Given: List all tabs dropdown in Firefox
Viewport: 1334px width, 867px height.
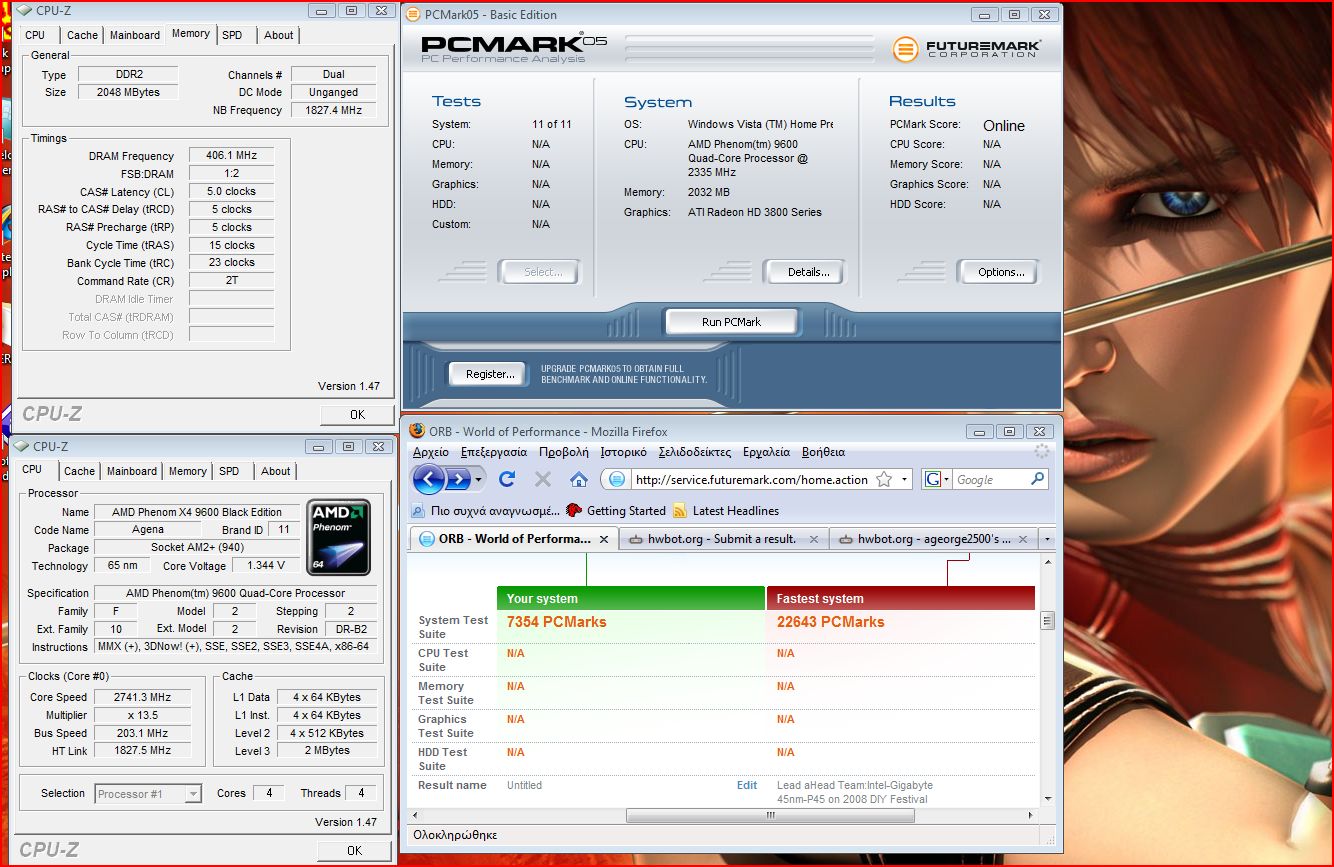Looking at the screenshot, I should click(x=1047, y=539).
